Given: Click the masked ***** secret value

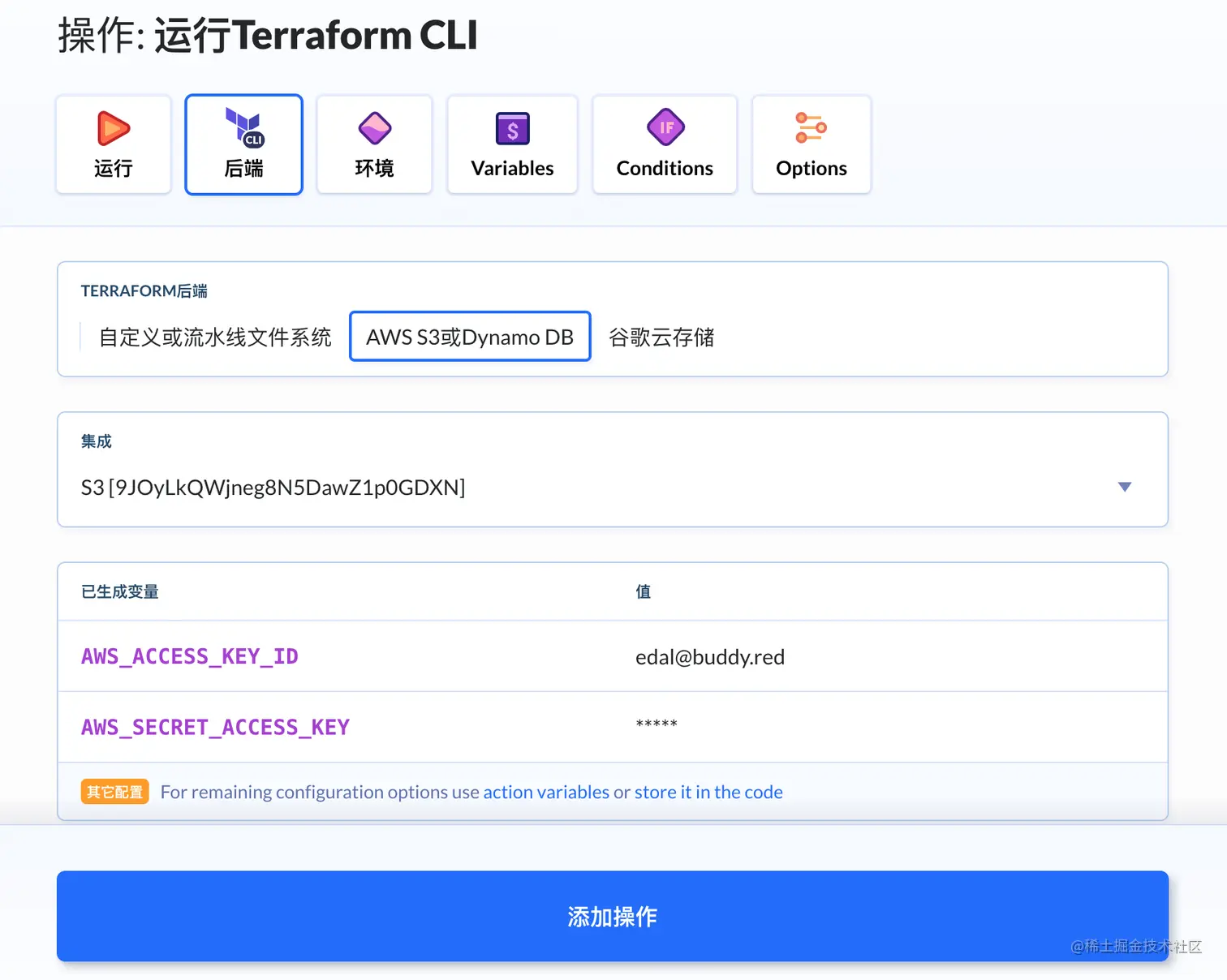Looking at the screenshot, I should click(657, 724).
